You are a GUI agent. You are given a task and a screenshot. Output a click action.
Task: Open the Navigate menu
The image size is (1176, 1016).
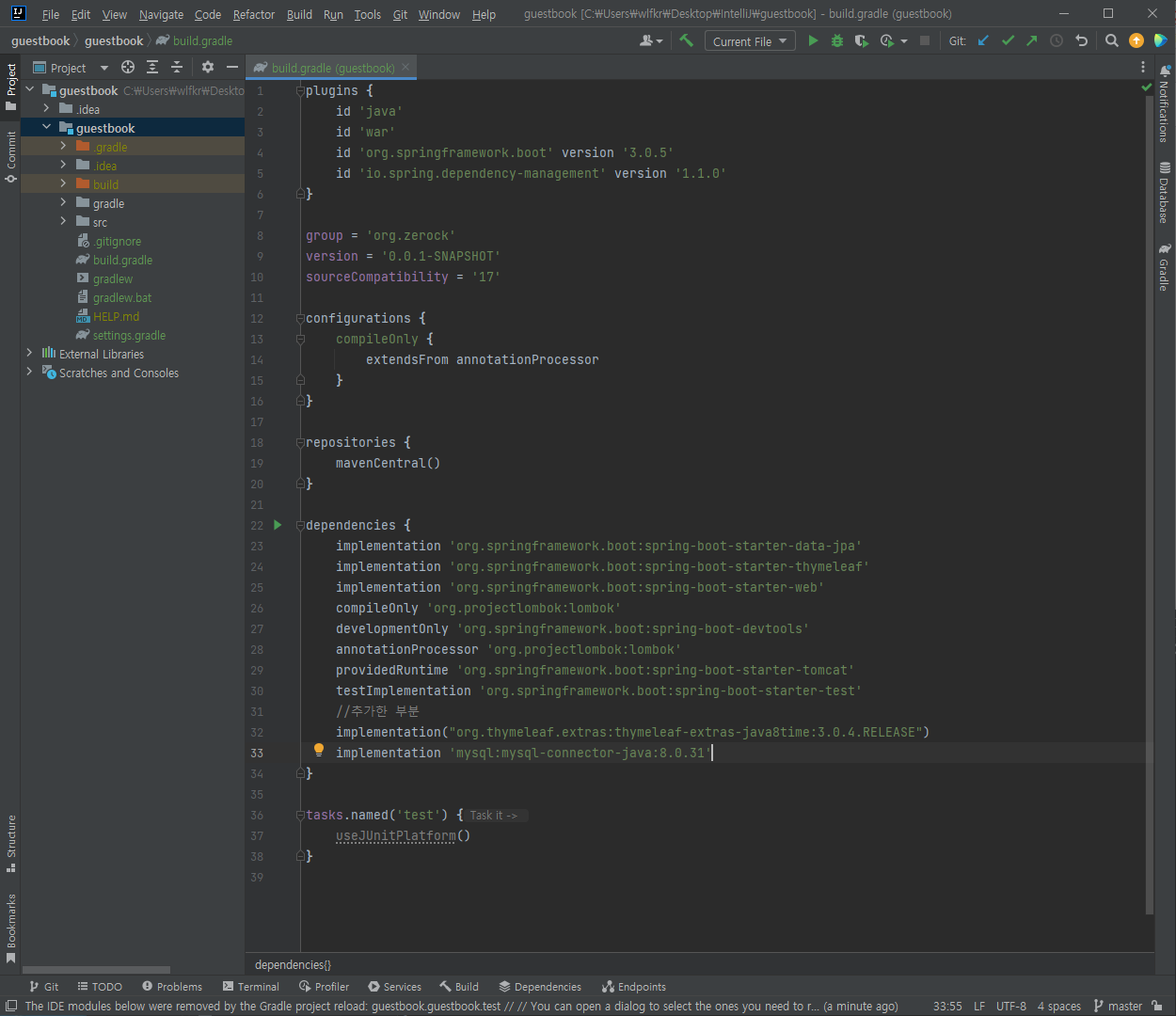(161, 14)
